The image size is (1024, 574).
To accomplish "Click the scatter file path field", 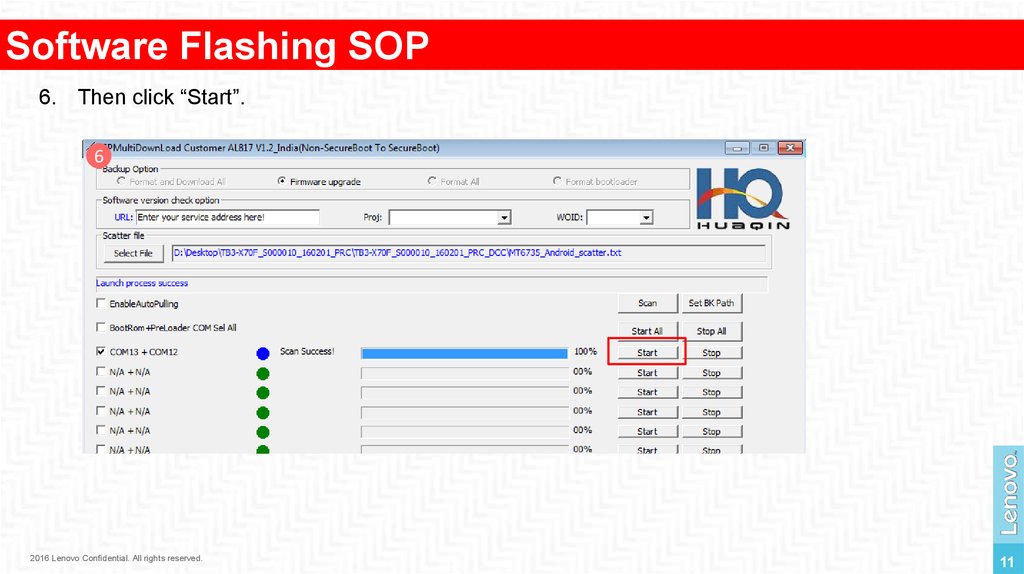I will 468,253.
